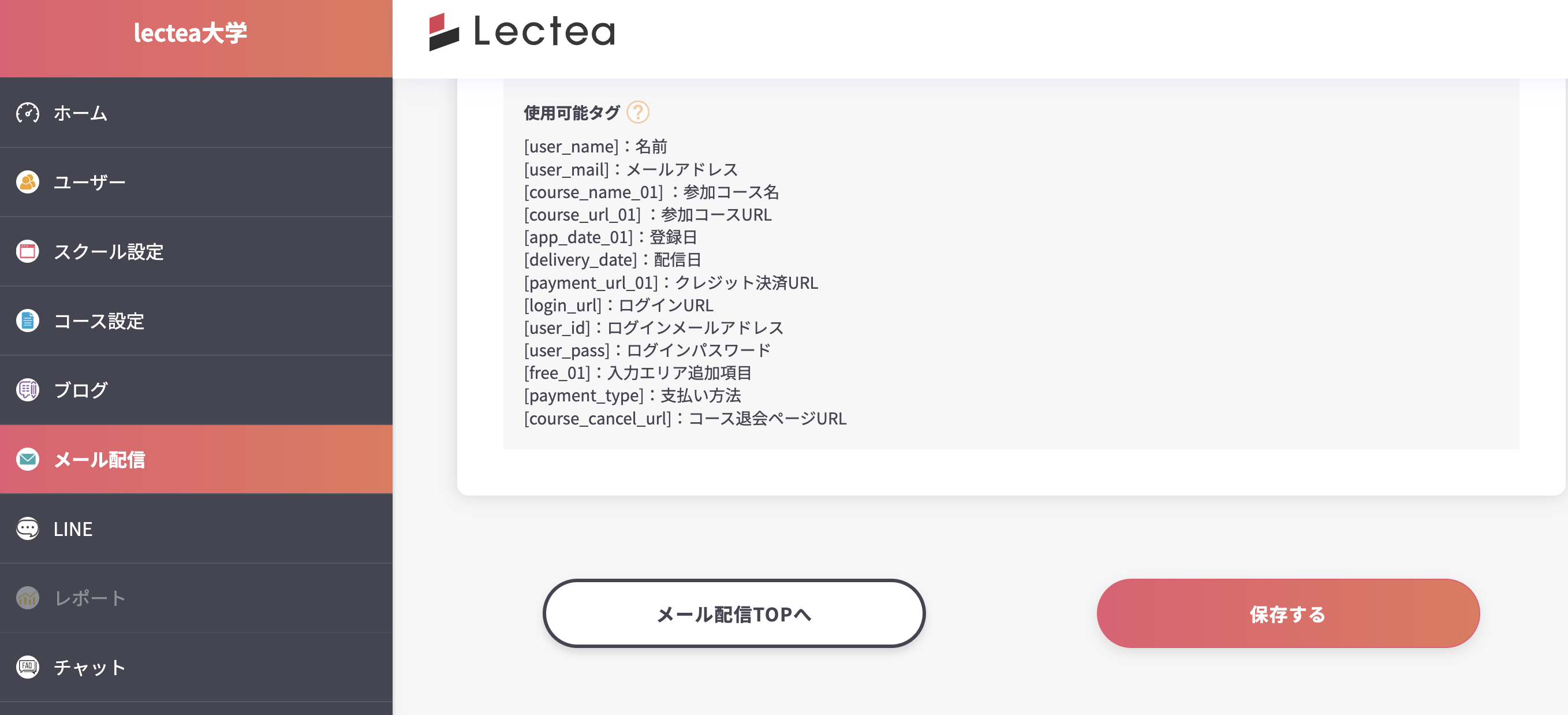The height and width of the screenshot is (715, 1568).
Task: Select the lectea大学 school name banner
Action: (191, 33)
